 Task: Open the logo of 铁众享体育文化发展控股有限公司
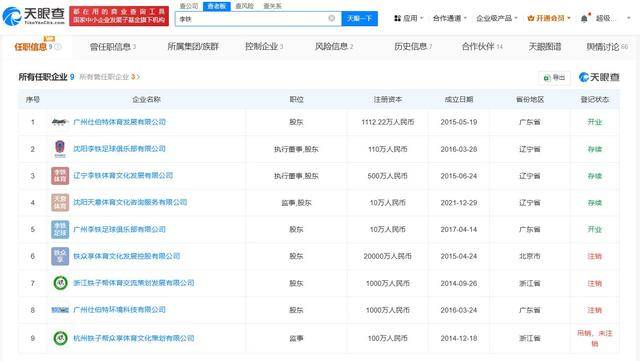tap(60, 256)
